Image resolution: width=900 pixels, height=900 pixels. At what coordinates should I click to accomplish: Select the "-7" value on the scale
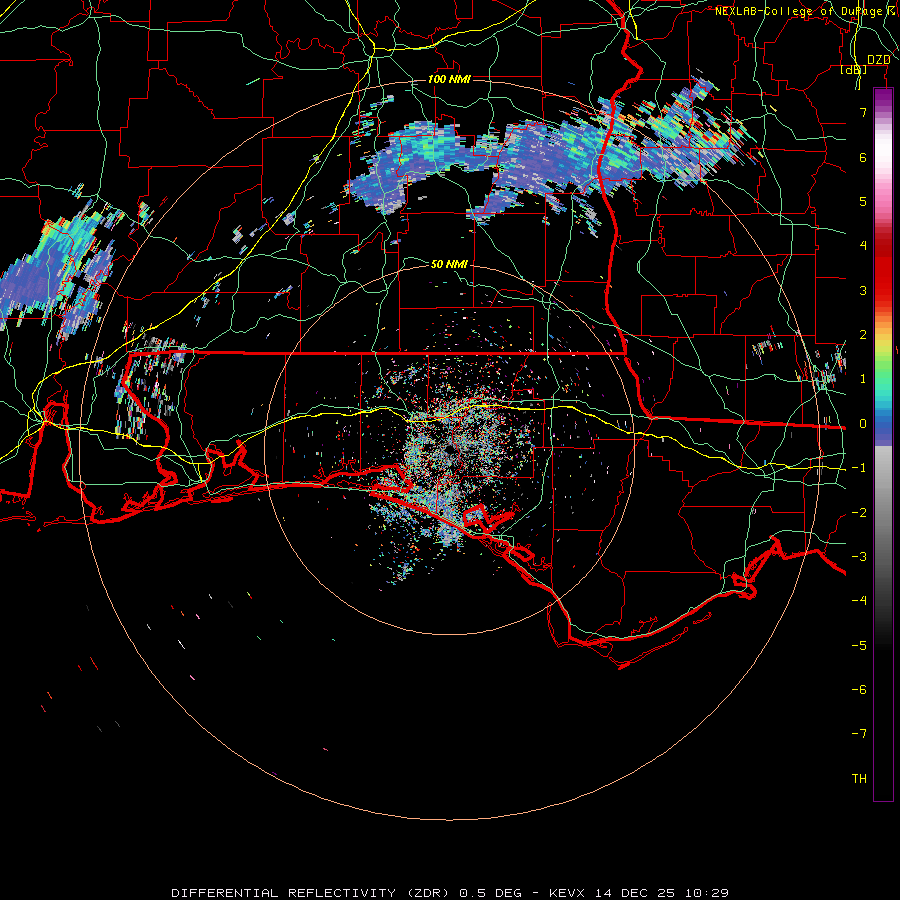pyautogui.click(x=859, y=734)
